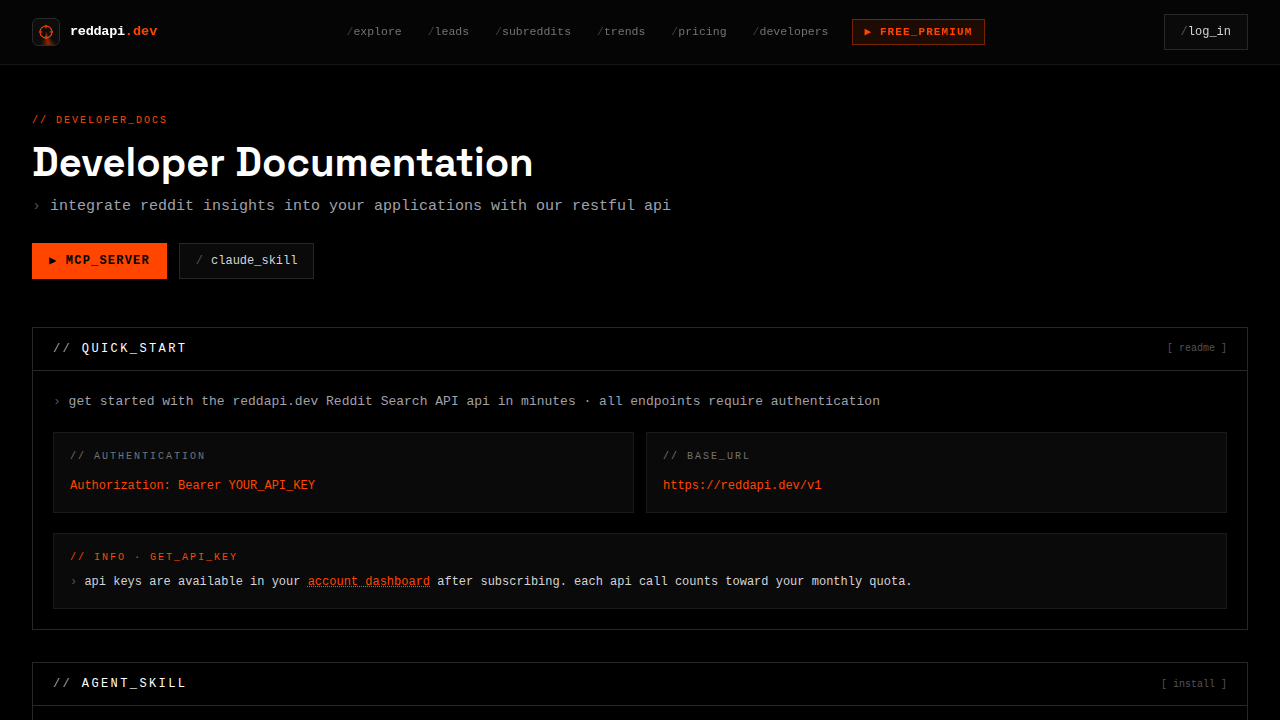Select the https://reddapi.dev/v1 base URL text

click(x=742, y=486)
